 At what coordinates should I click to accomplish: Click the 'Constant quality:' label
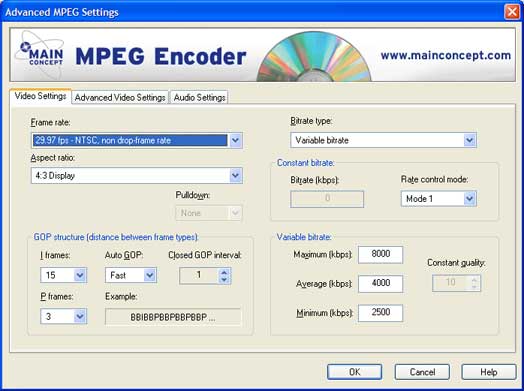tap(456, 263)
